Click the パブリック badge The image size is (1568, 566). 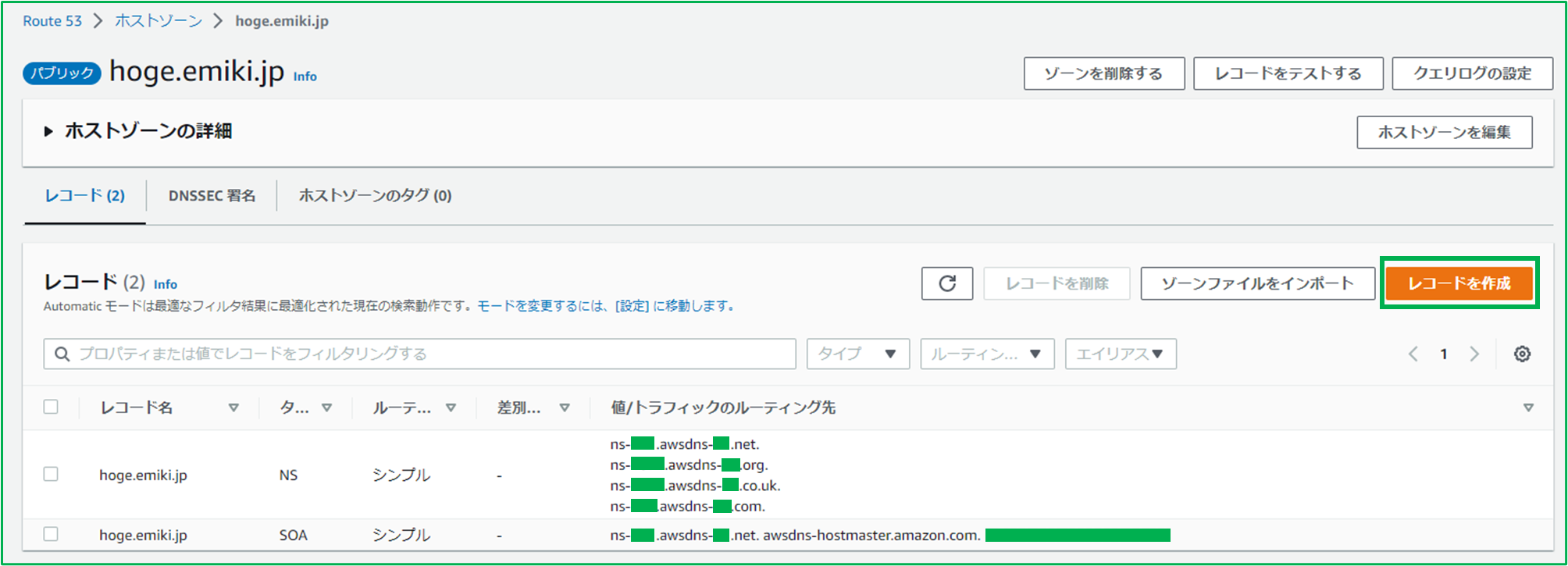(x=62, y=73)
